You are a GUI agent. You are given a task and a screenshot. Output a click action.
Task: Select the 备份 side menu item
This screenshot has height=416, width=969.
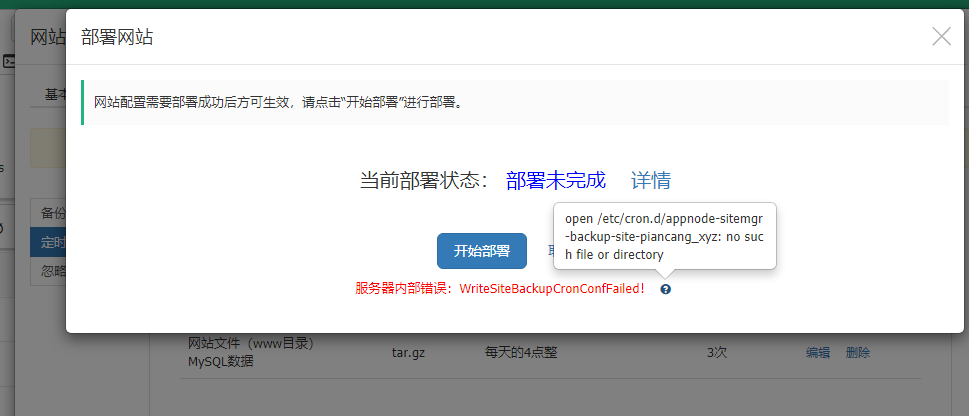(x=52, y=213)
